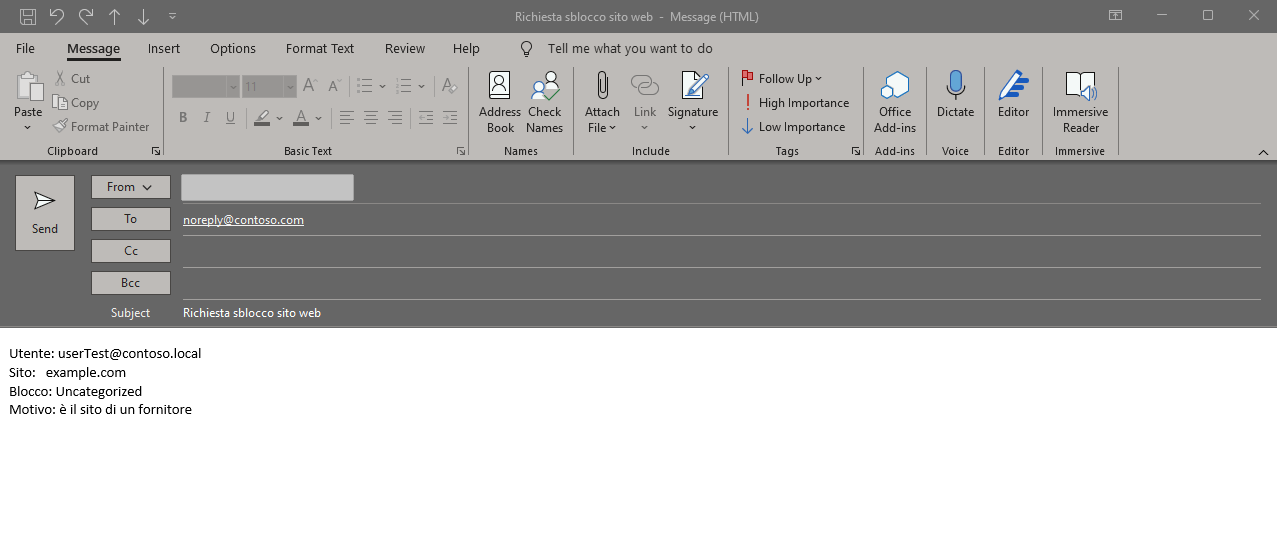Click the Link button
This screenshot has height=549, width=1277.
point(645,102)
